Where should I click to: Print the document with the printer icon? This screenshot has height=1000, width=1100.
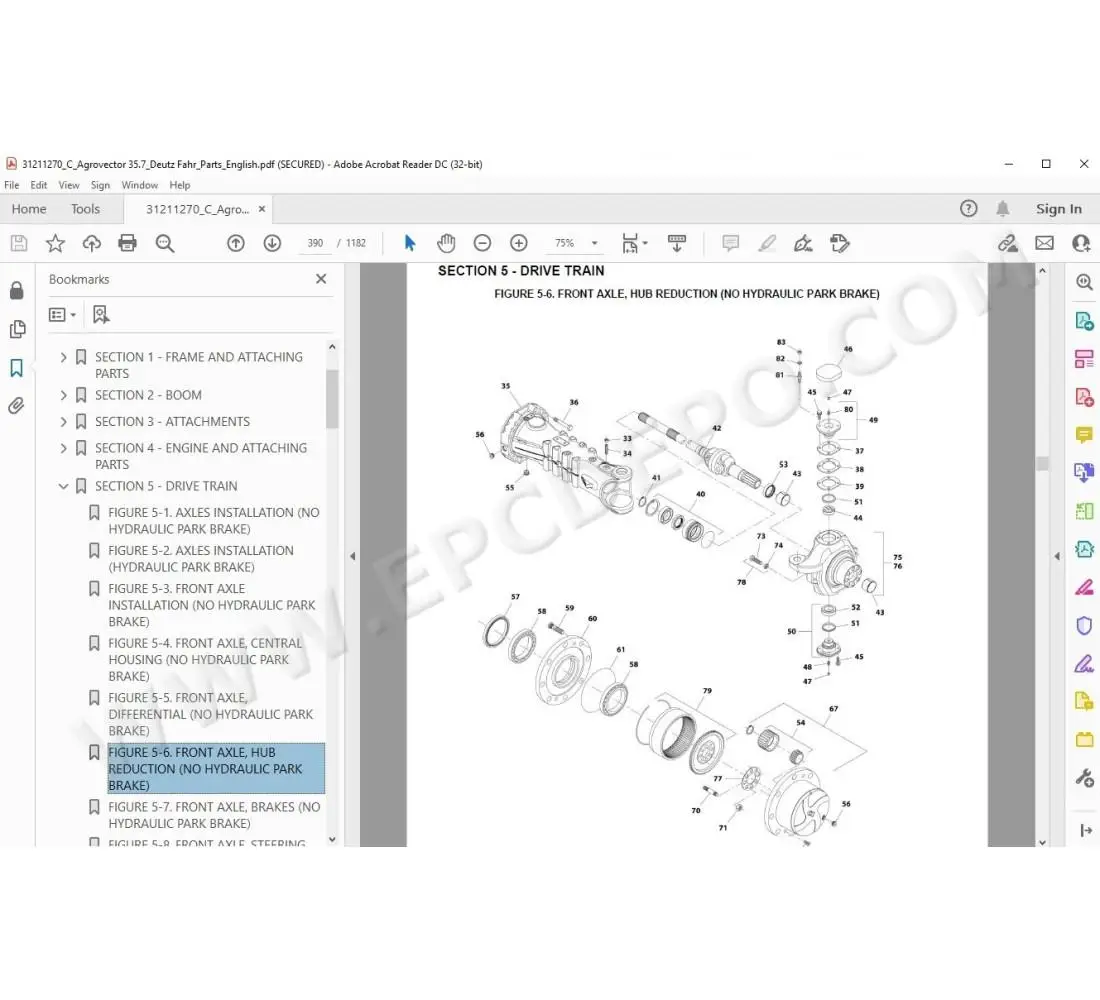[128, 244]
